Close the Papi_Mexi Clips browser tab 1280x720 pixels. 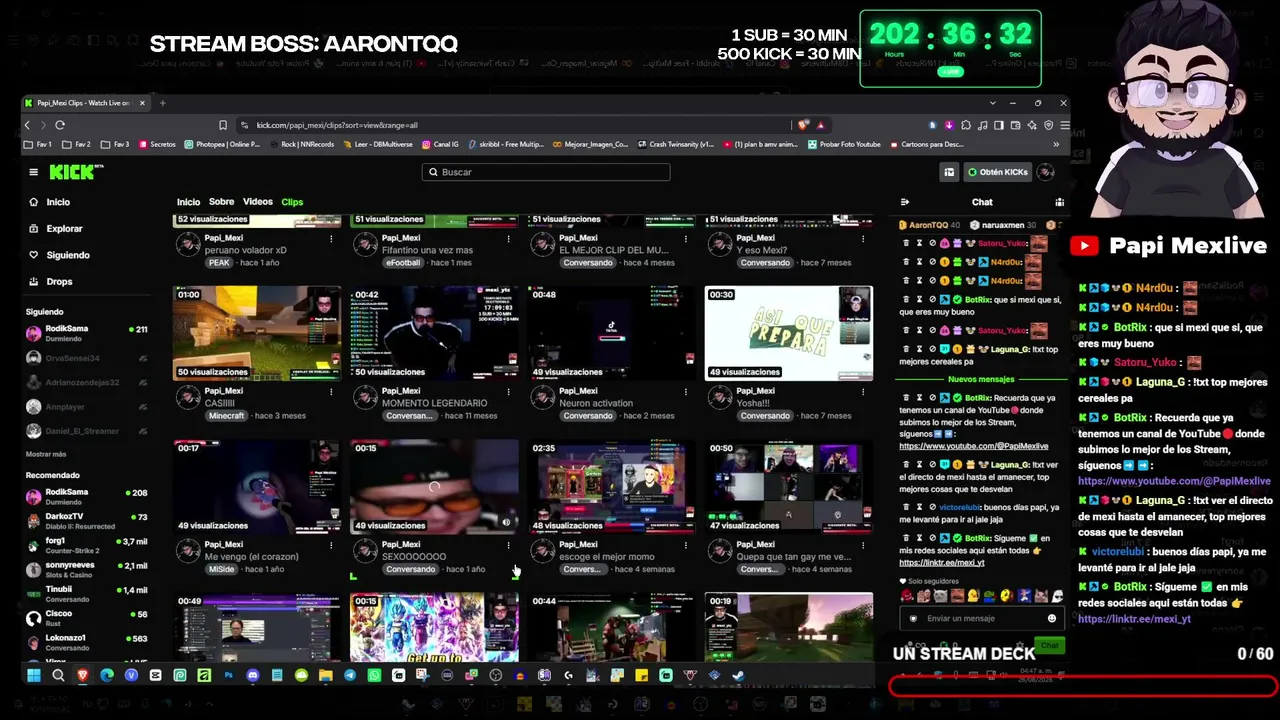point(142,103)
